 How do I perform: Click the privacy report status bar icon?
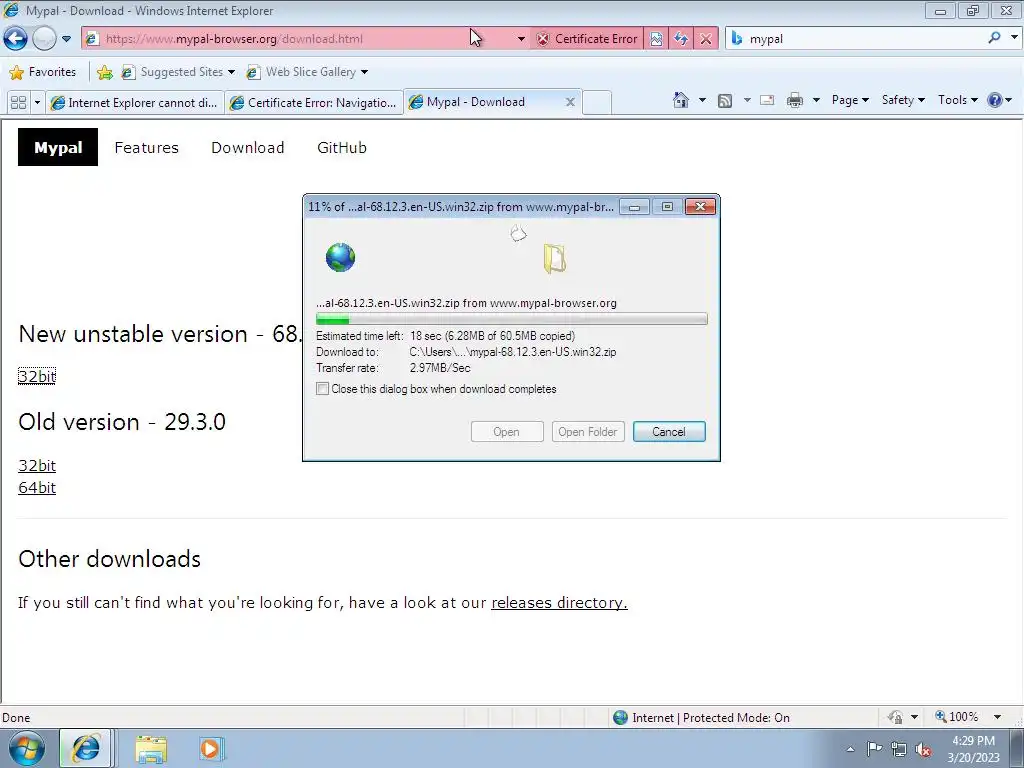coord(895,717)
